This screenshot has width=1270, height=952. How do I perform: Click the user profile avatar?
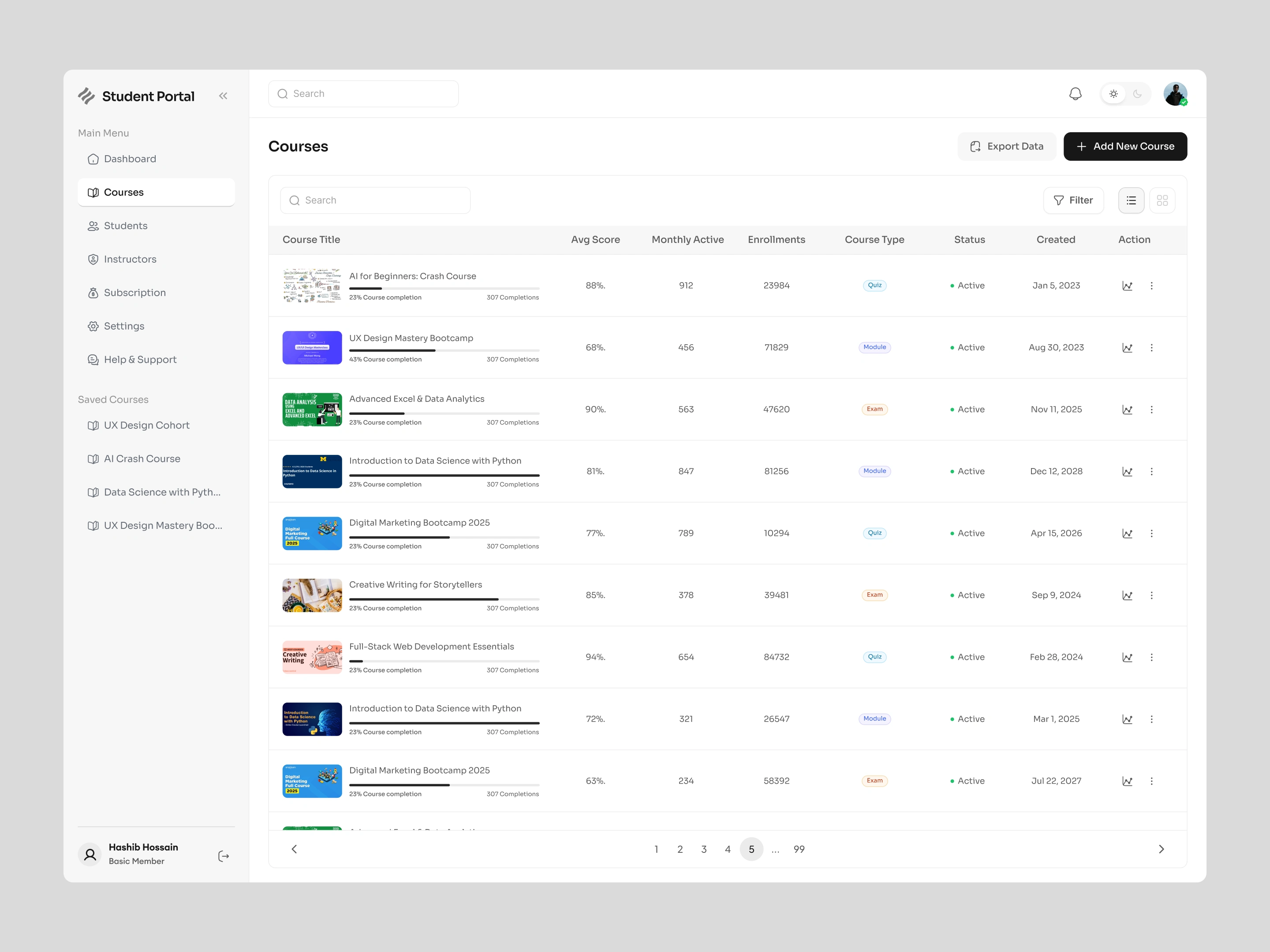(1175, 93)
